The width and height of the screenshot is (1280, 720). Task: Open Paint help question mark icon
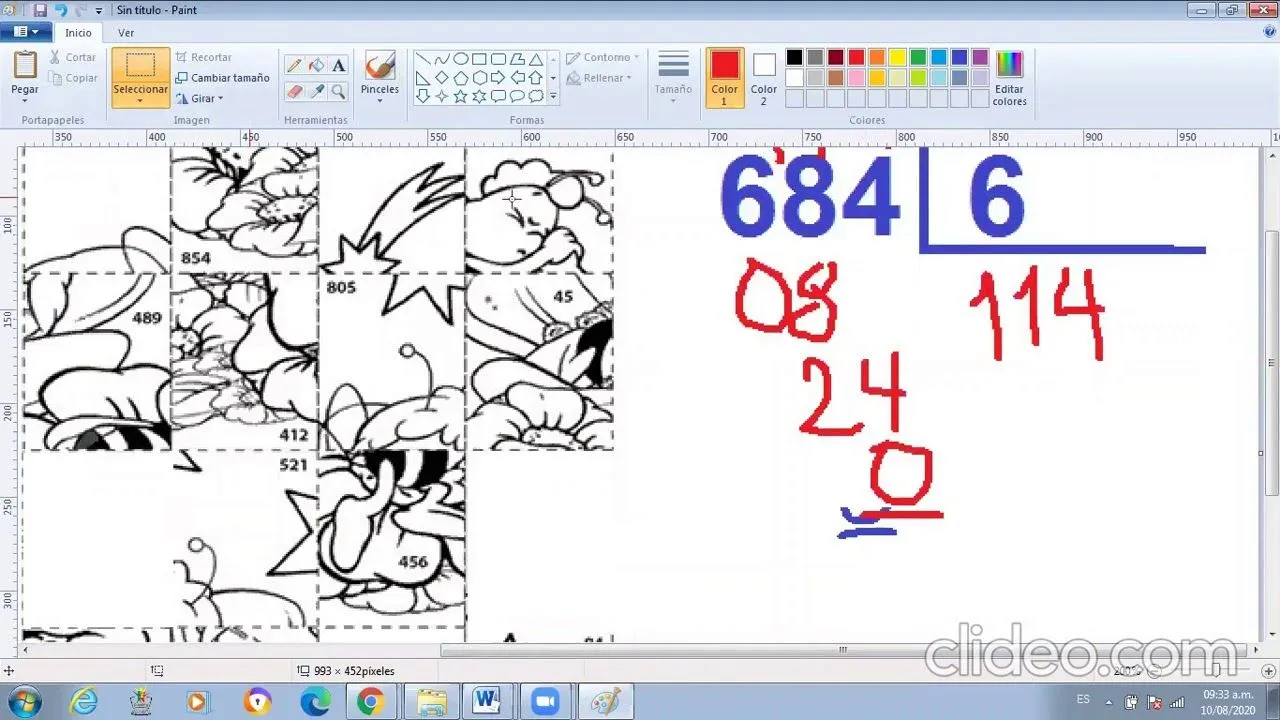[1269, 32]
